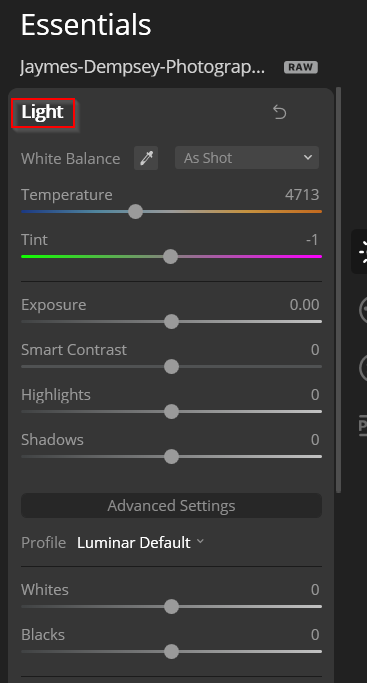Select the Essentials heading tab
367x683 pixels.
86,24
